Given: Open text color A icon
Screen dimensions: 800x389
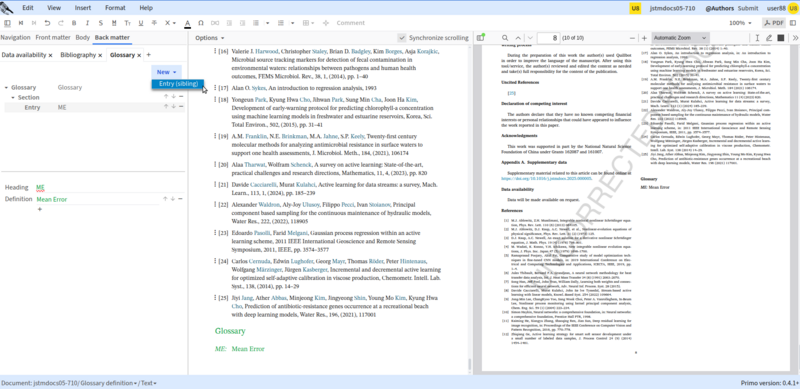Looking at the screenshot, I should tap(187, 23).
